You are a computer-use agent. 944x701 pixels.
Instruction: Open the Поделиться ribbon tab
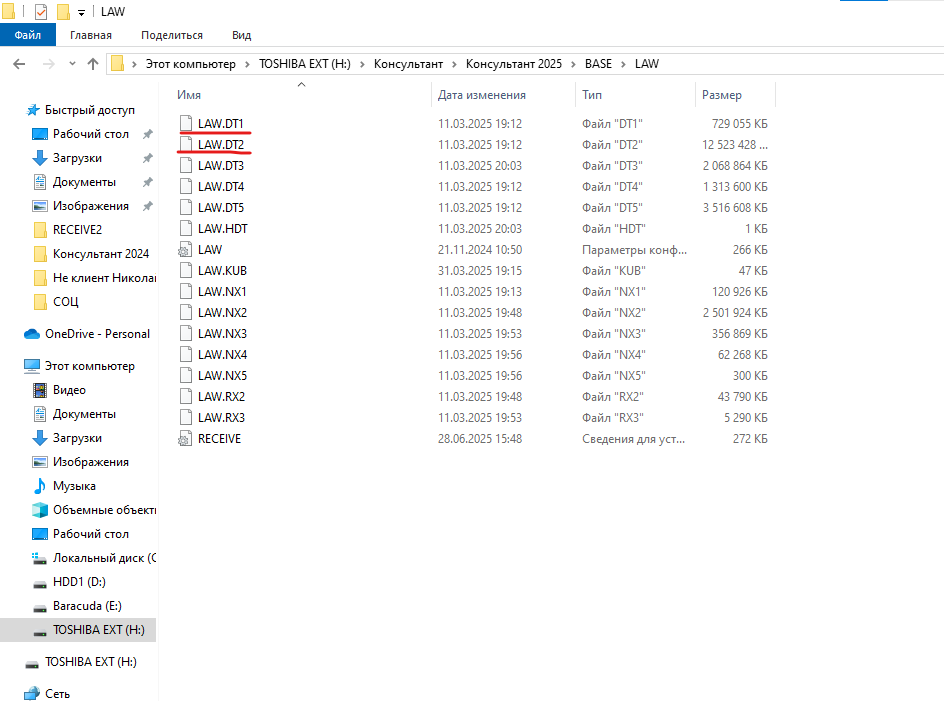(x=171, y=35)
